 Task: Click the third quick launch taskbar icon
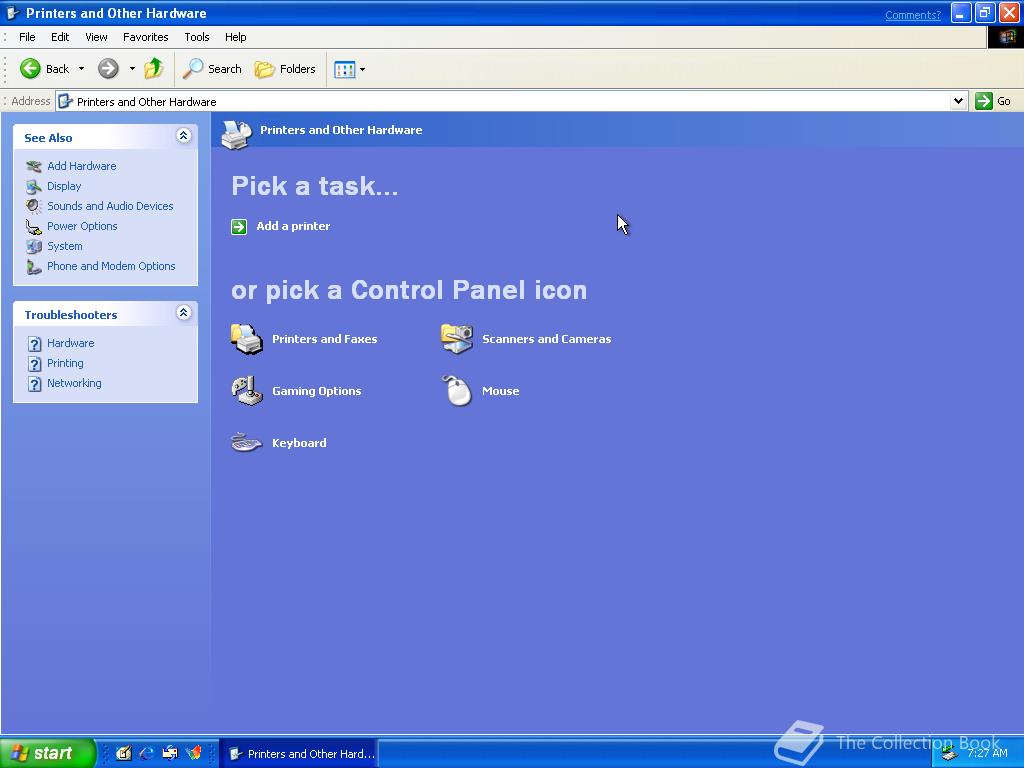point(170,753)
